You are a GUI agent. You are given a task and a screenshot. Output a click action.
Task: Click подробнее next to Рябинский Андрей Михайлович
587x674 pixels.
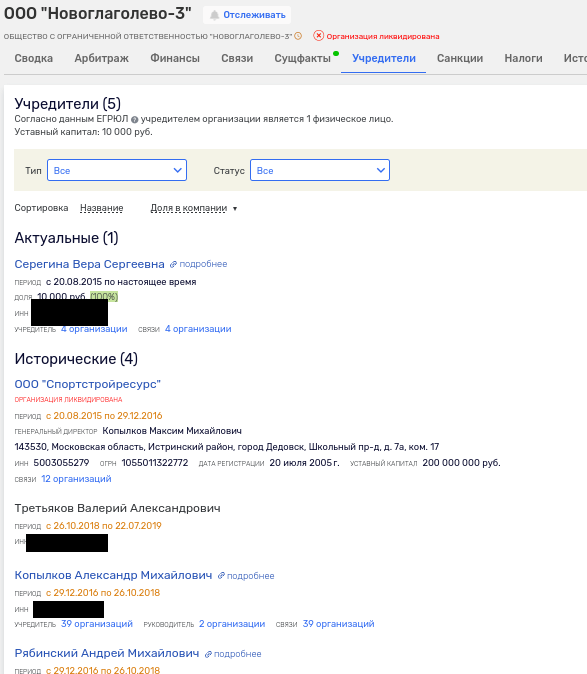(238, 654)
